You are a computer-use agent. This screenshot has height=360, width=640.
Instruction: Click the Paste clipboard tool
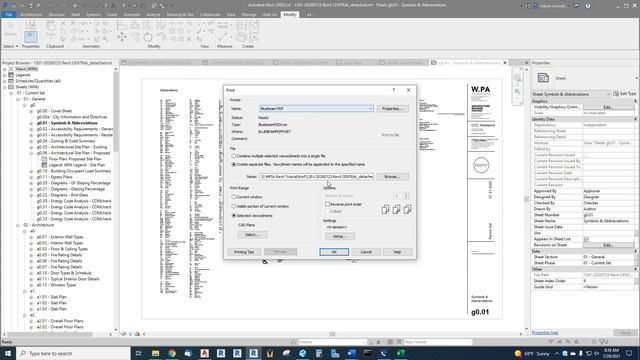[50, 30]
